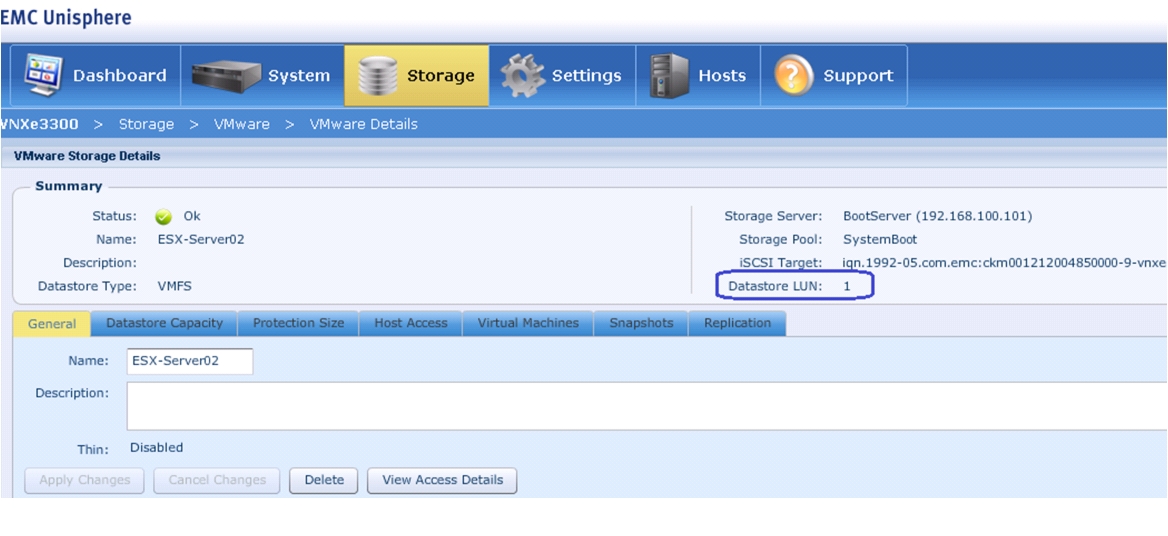Click the Settings gear icon
The image size is (1168, 536).
(522, 76)
